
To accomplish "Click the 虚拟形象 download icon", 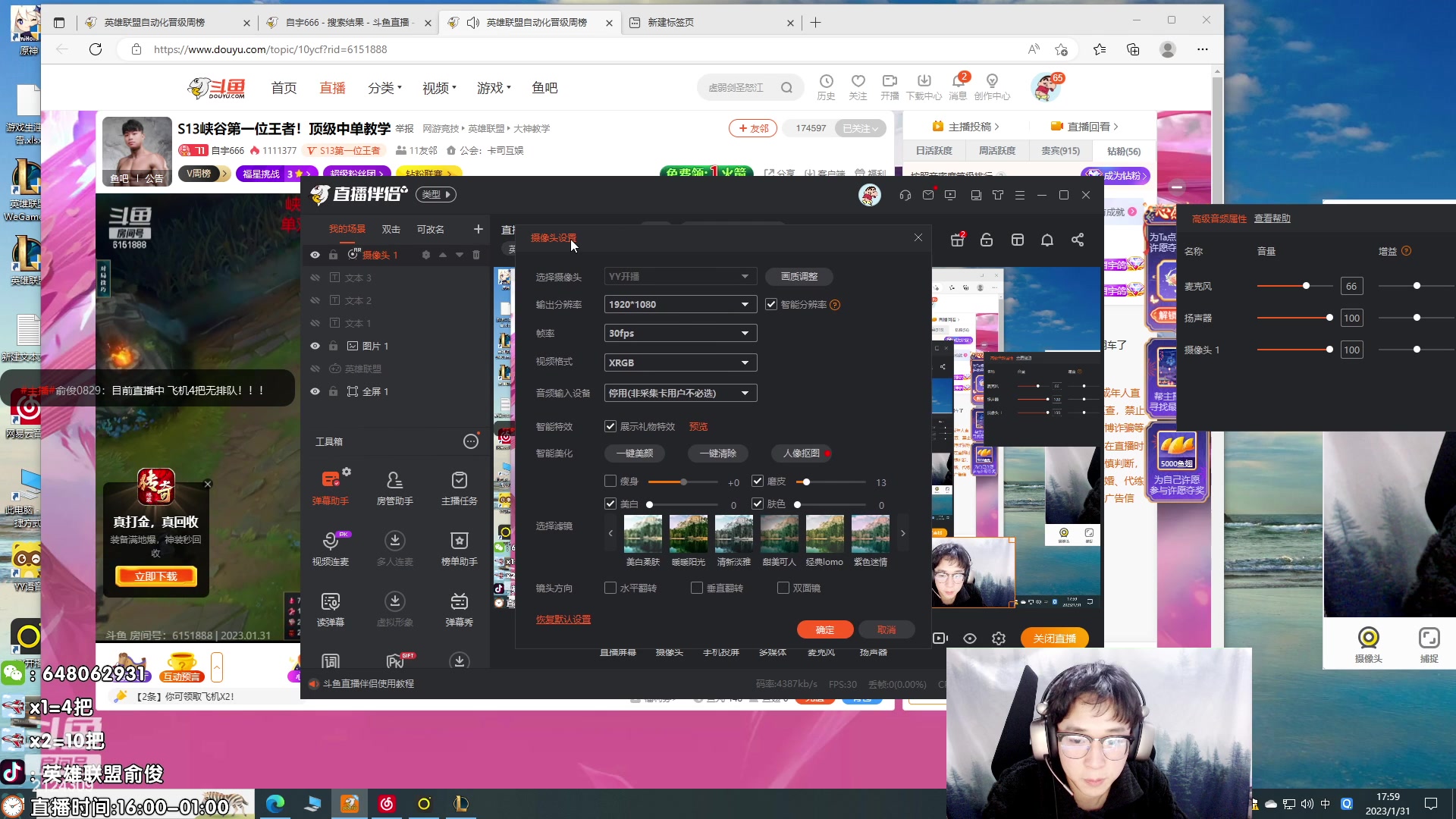I will 394,601.
